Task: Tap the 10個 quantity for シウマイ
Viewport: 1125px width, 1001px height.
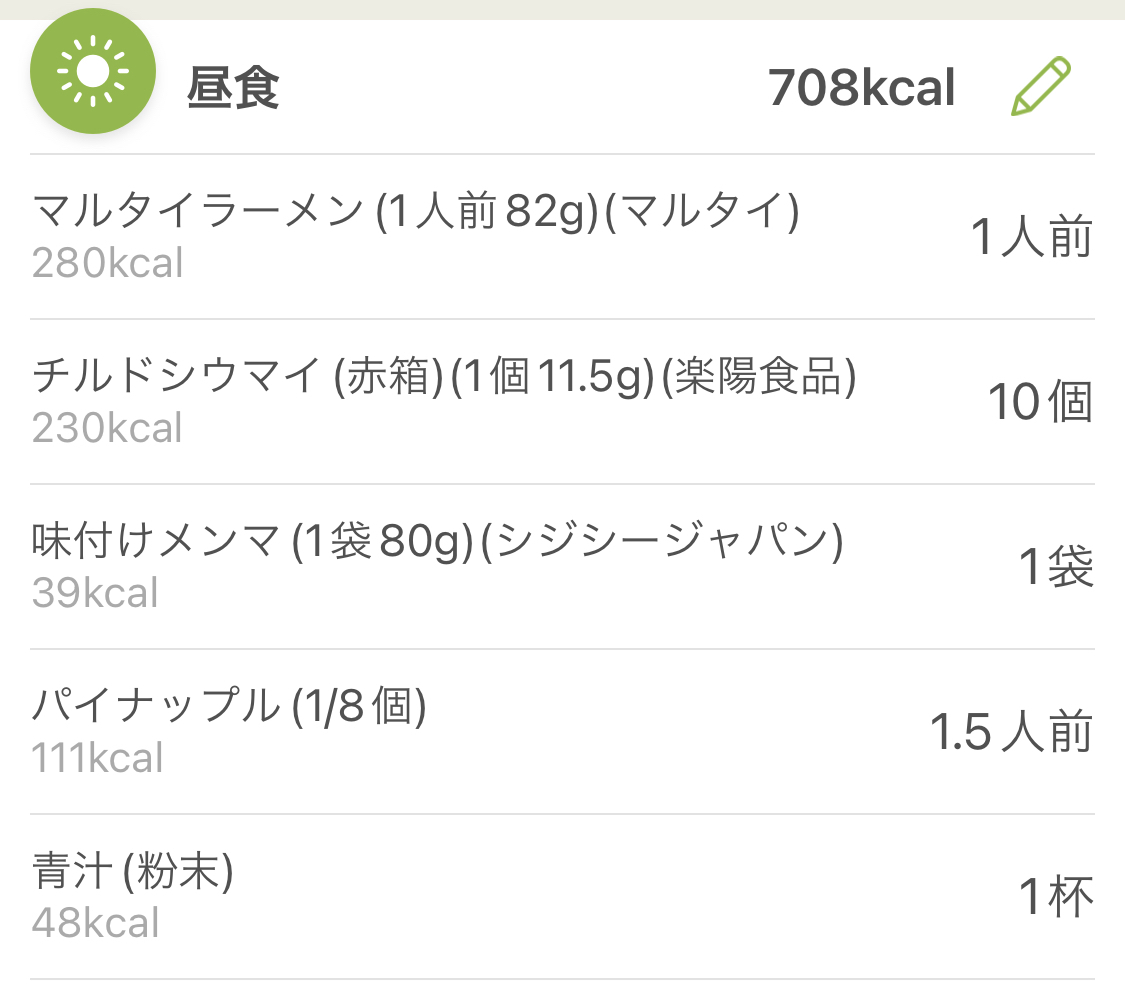Action: pyautogui.click(x=1040, y=402)
